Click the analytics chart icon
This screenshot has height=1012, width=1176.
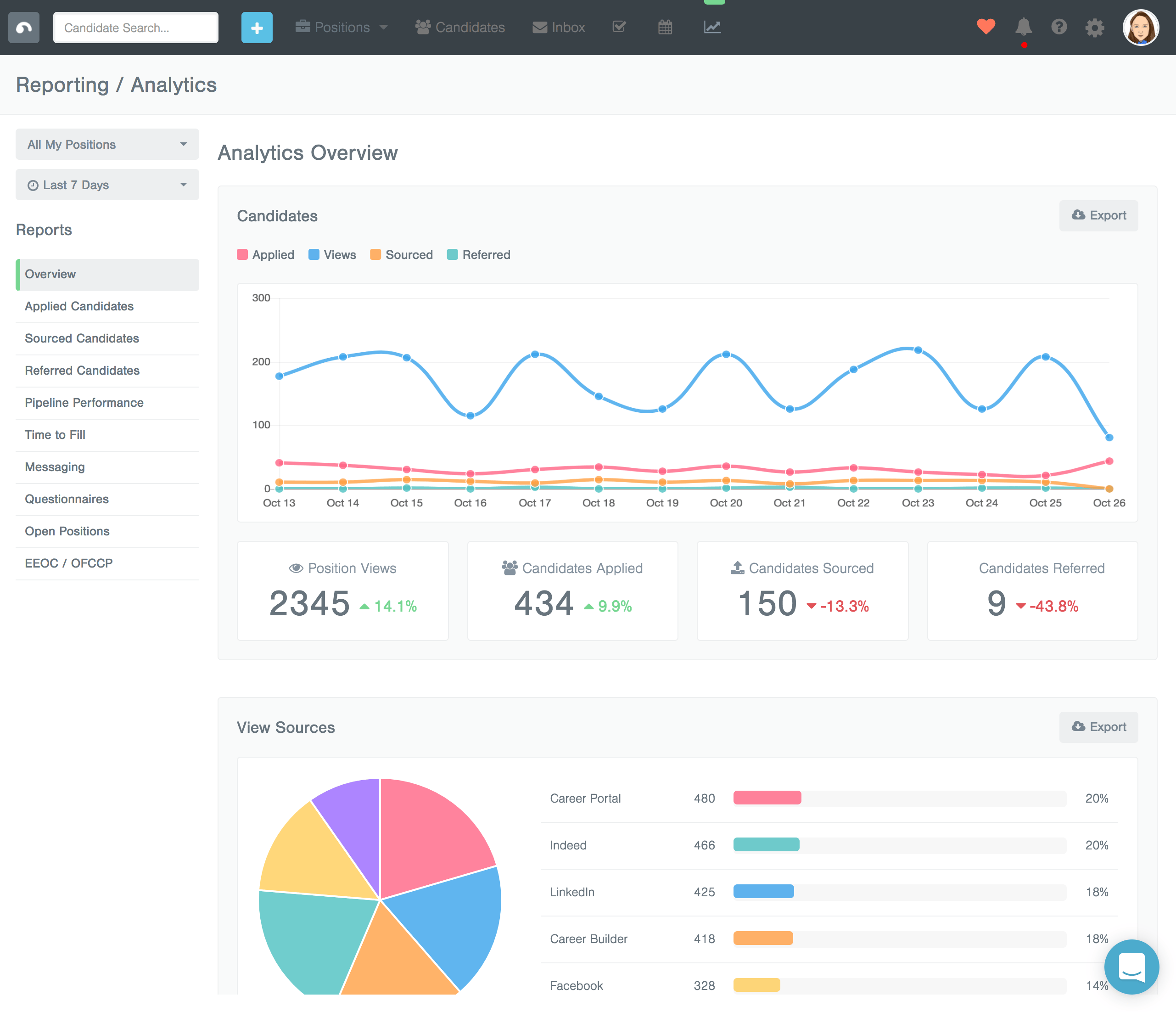pos(712,27)
